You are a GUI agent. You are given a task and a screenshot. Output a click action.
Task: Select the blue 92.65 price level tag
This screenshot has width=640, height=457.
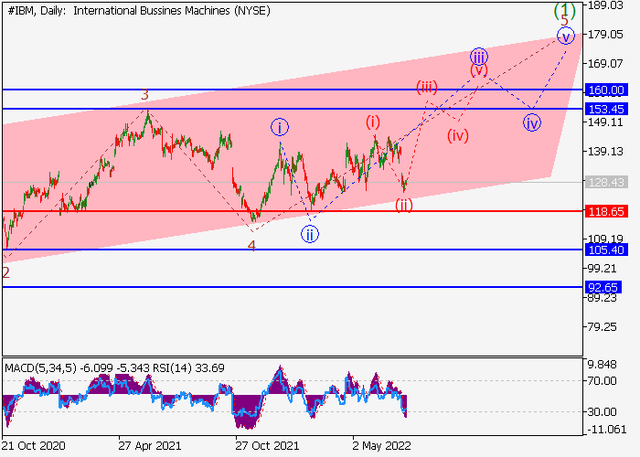[603, 287]
